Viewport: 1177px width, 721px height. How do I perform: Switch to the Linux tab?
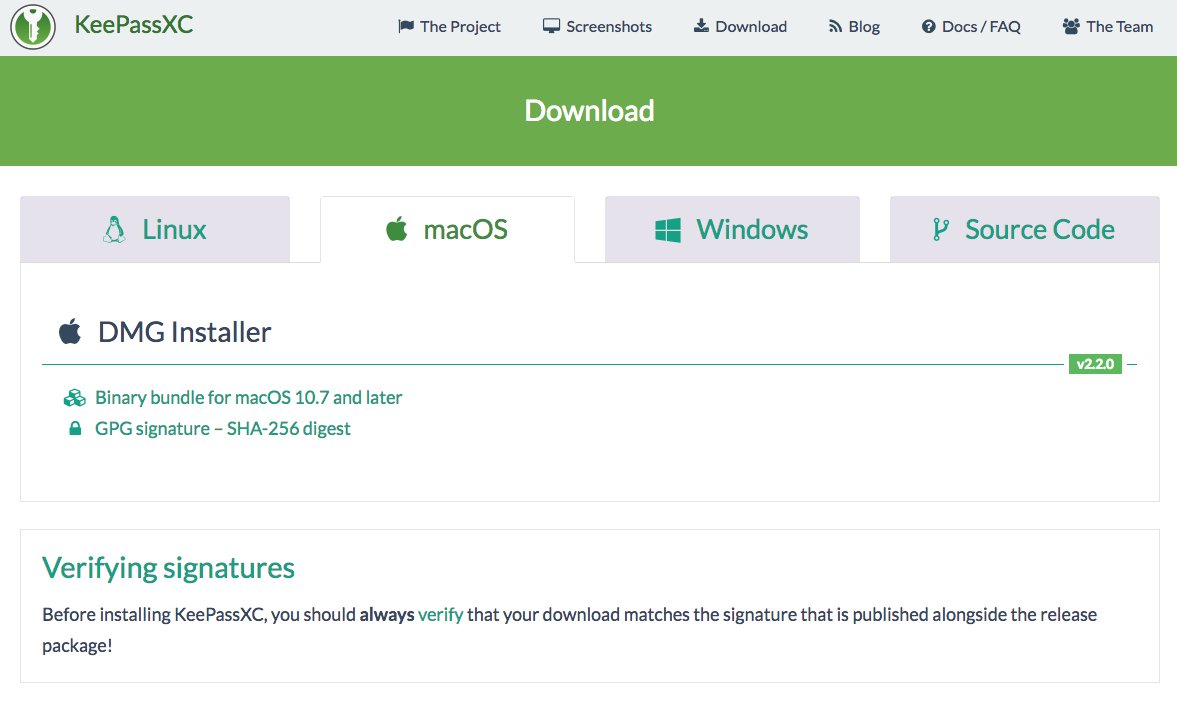point(155,230)
